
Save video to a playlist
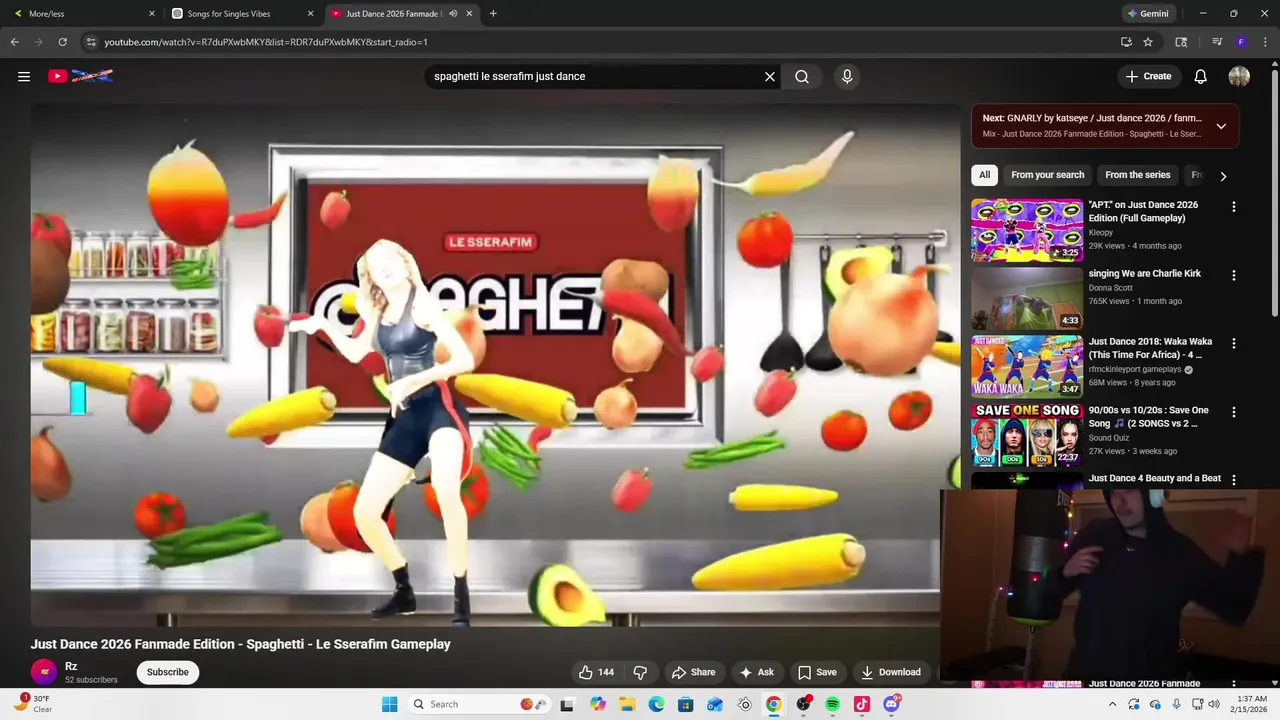pyautogui.click(x=817, y=672)
